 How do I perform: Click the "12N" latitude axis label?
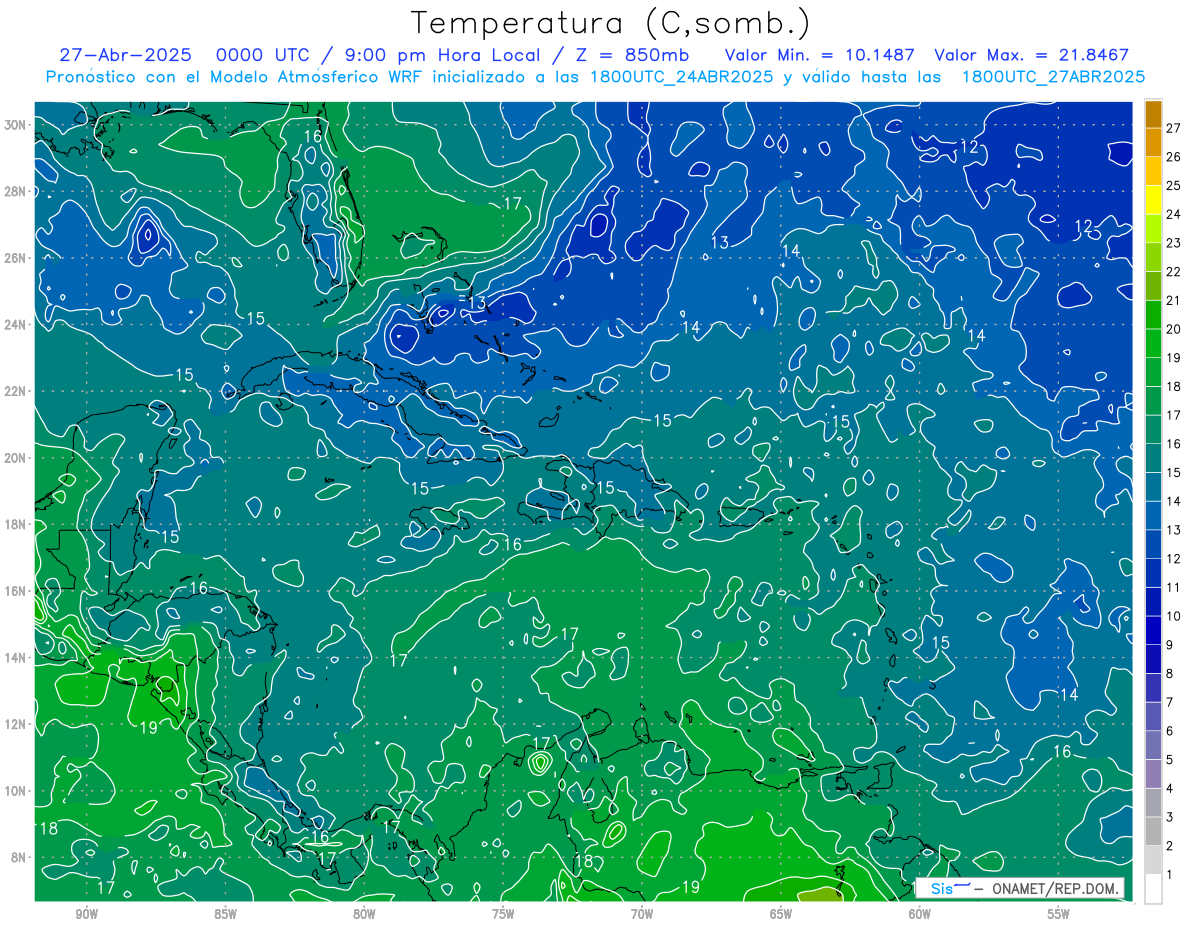coord(14,724)
